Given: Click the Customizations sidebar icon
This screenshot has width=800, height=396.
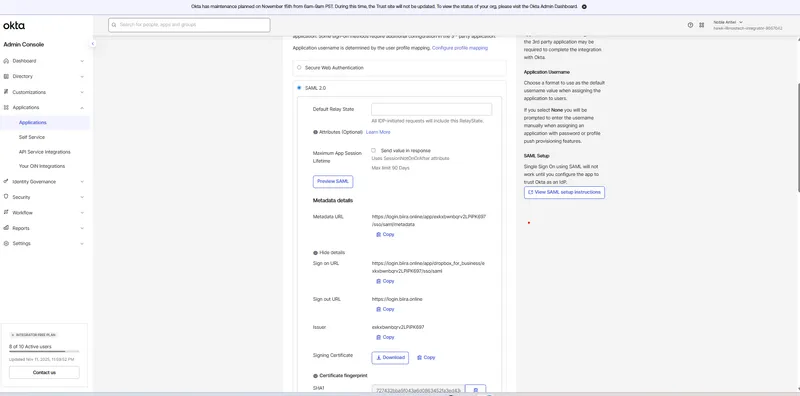Looking at the screenshot, I should click(x=6, y=92).
